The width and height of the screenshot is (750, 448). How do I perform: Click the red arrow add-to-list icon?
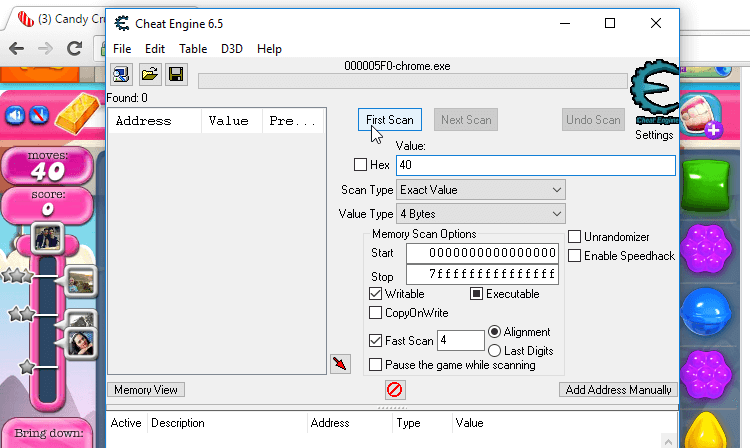click(x=340, y=364)
